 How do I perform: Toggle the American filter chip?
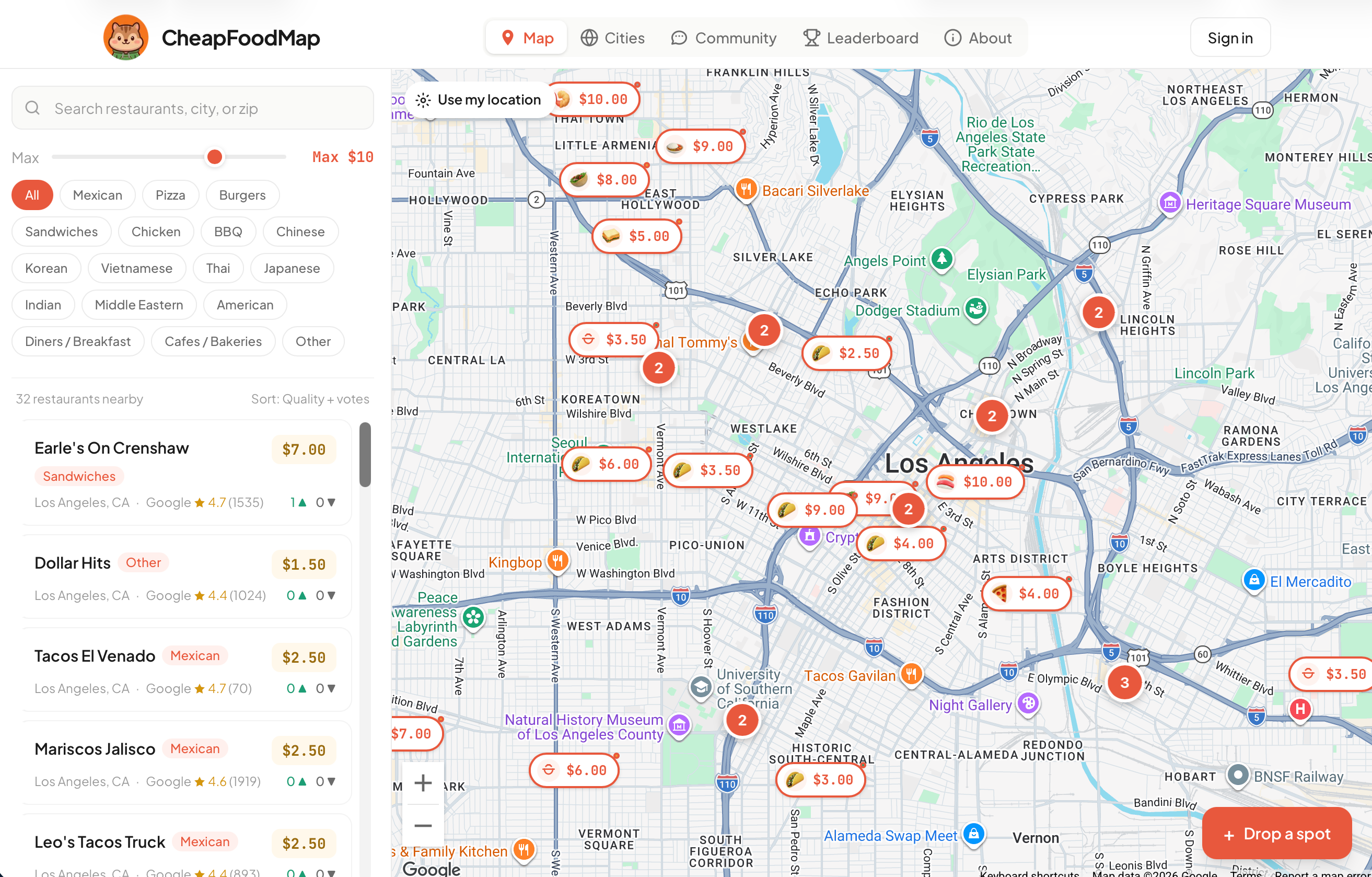coord(245,305)
